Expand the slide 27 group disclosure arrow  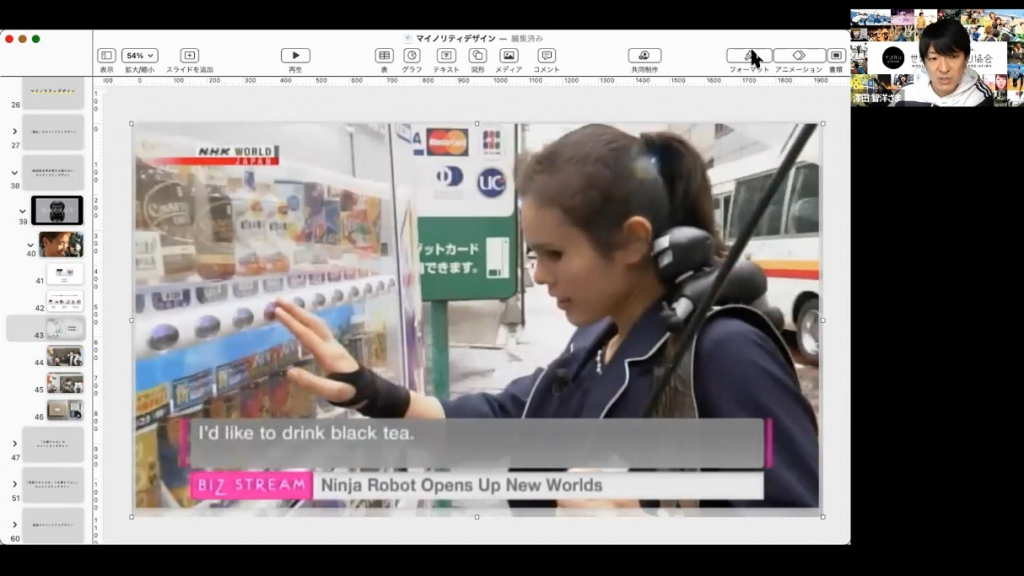(14, 131)
